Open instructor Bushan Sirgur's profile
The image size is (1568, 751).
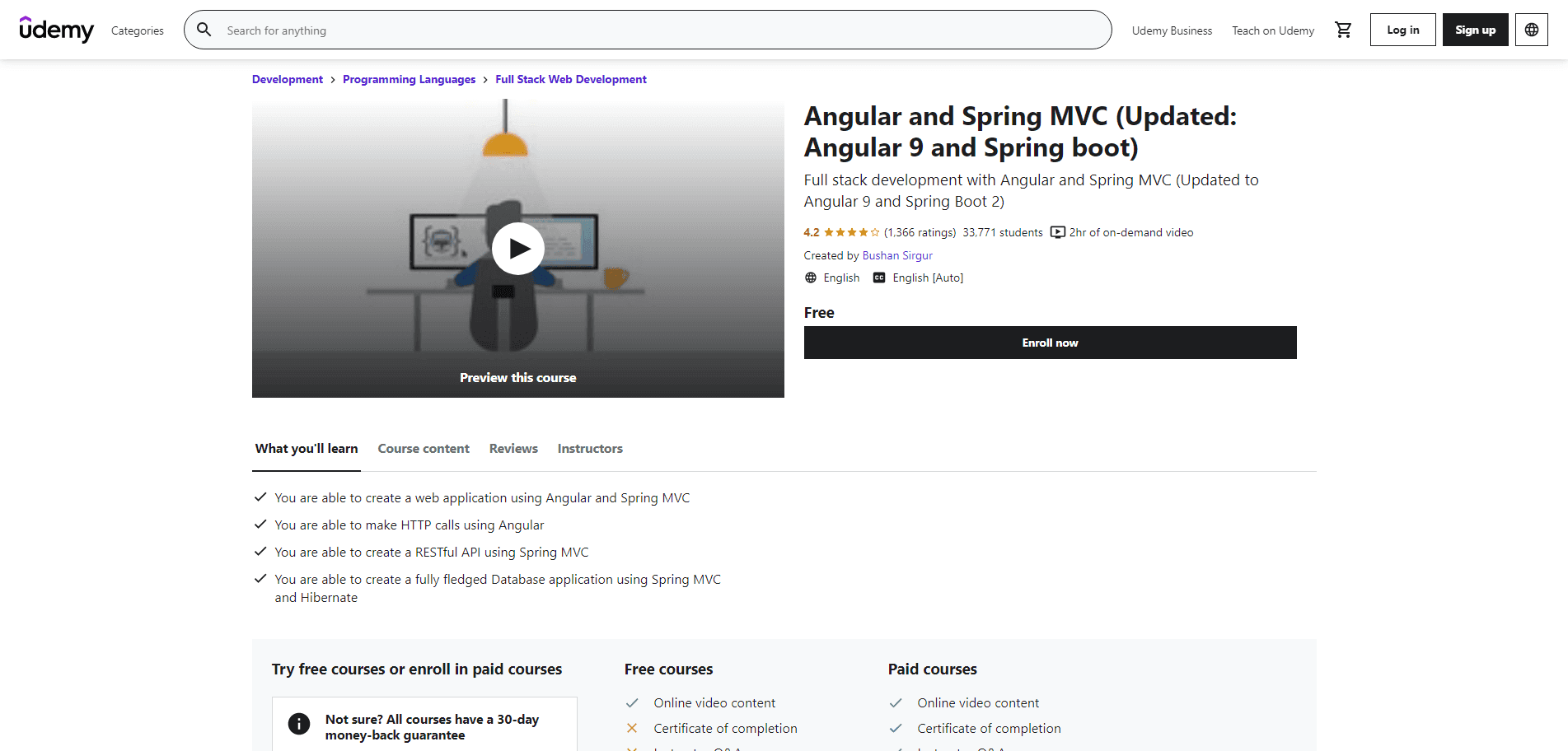click(x=897, y=255)
